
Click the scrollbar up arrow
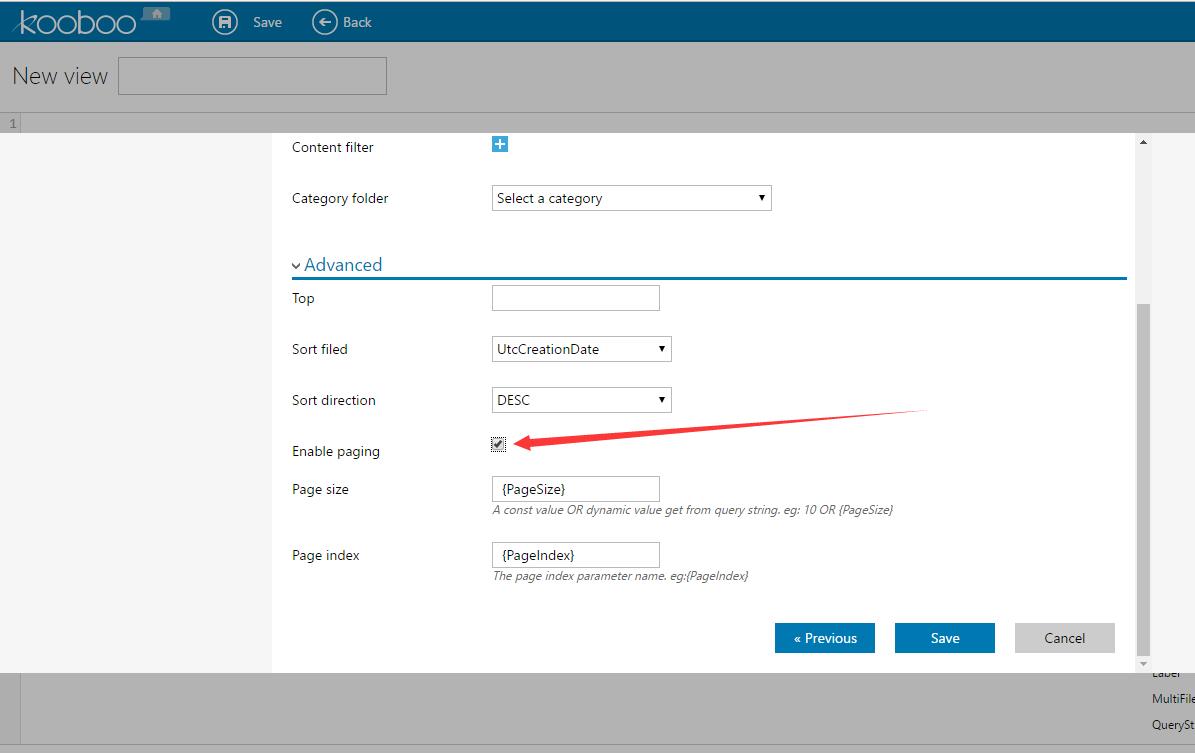click(x=1143, y=143)
